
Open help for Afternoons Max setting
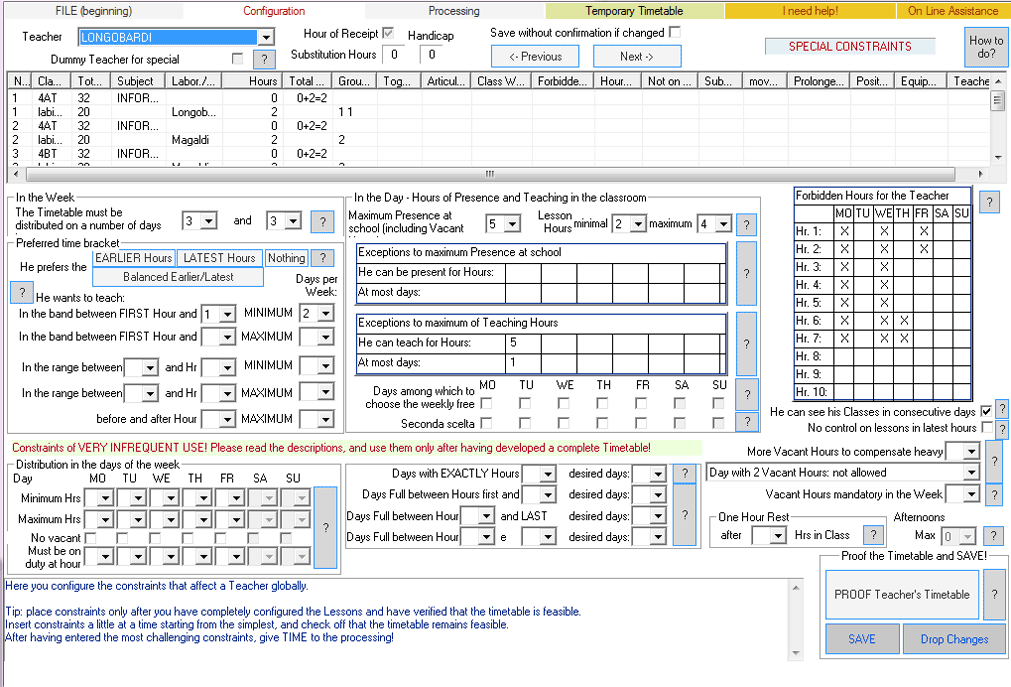[x=994, y=535]
